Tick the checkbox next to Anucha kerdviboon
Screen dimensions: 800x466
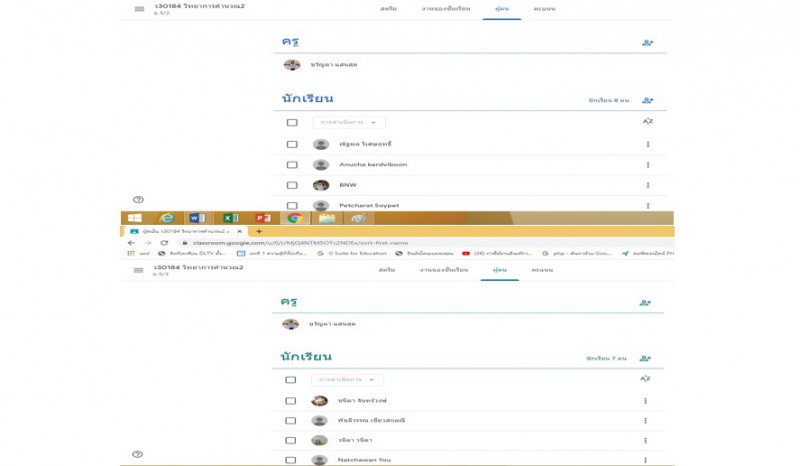click(x=292, y=165)
